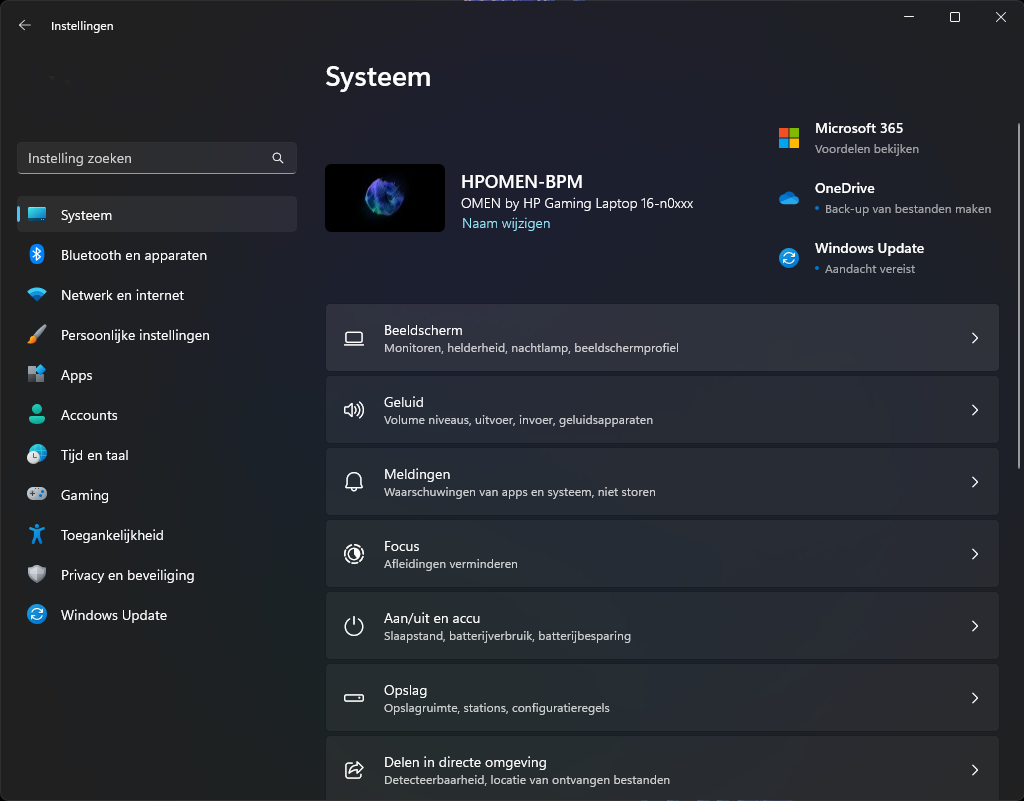1024x801 pixels.
Task: Click the Meldingen bell icon
Action: 354,482
